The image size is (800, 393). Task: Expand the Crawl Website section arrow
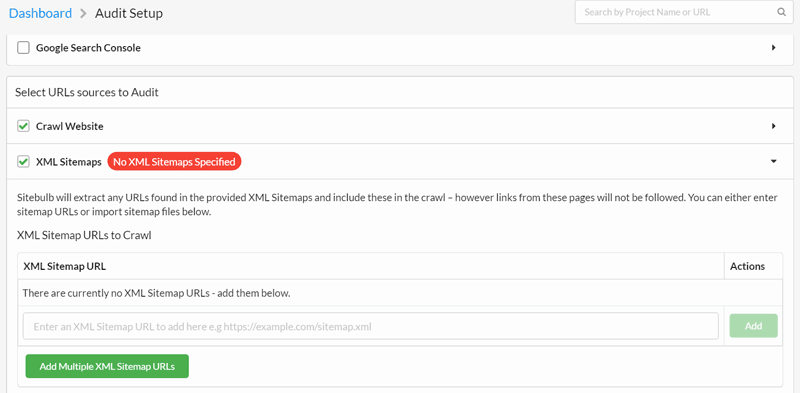click(x=773, y=126)
